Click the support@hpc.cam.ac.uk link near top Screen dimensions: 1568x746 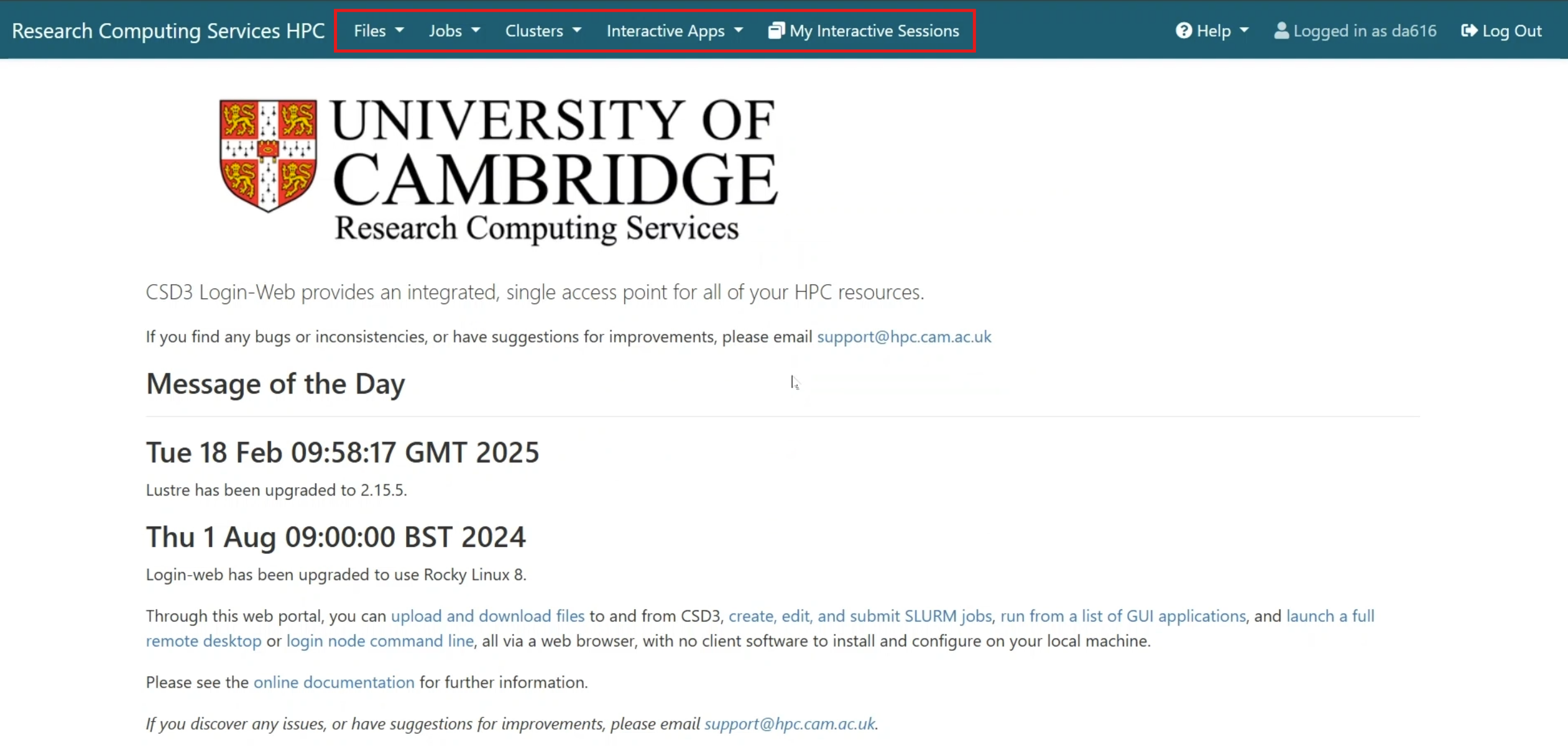pyautogui.click(x=904, y=337)
